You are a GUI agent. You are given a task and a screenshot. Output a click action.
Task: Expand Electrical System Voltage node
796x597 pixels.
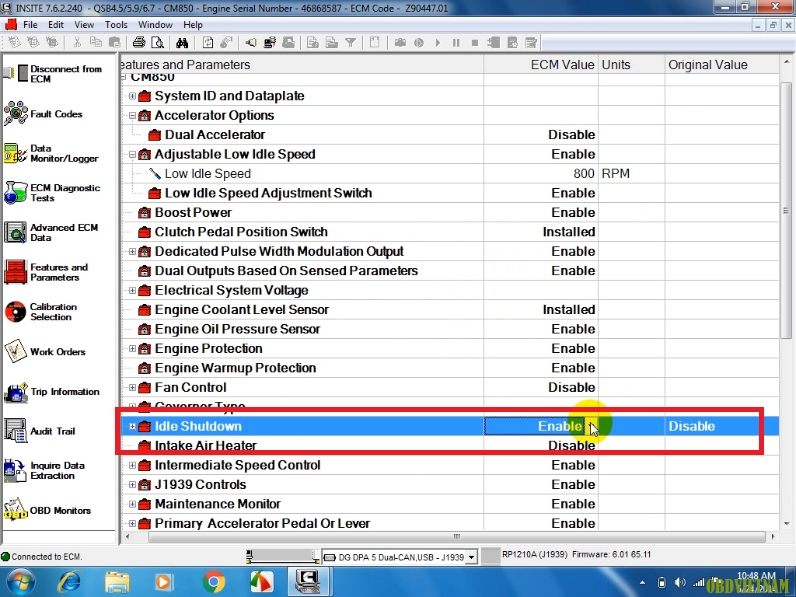click(132, 290)
